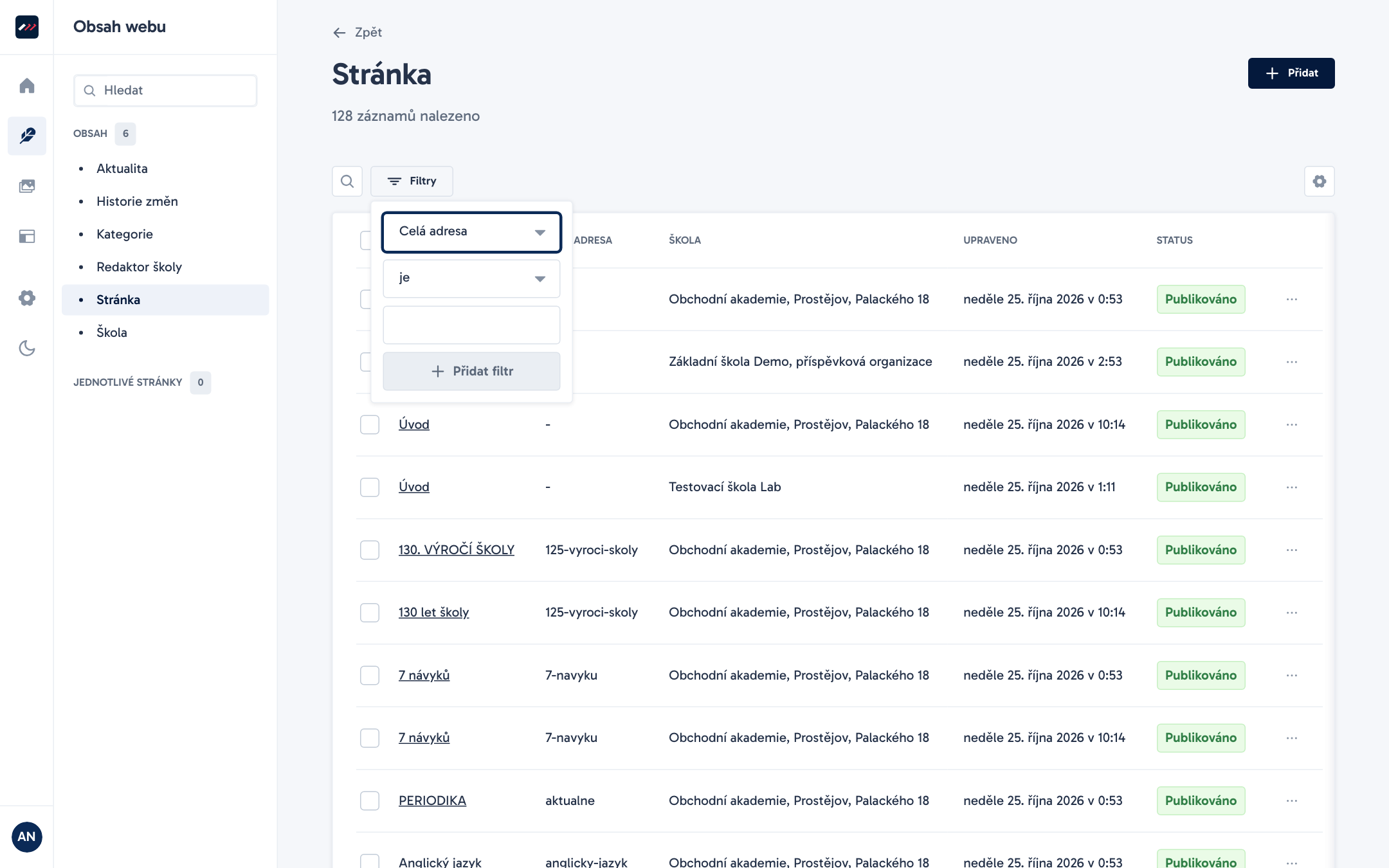This screenshot has width=1389, height=868.
Task: Click the app logo icon
Action: (27, 27)
